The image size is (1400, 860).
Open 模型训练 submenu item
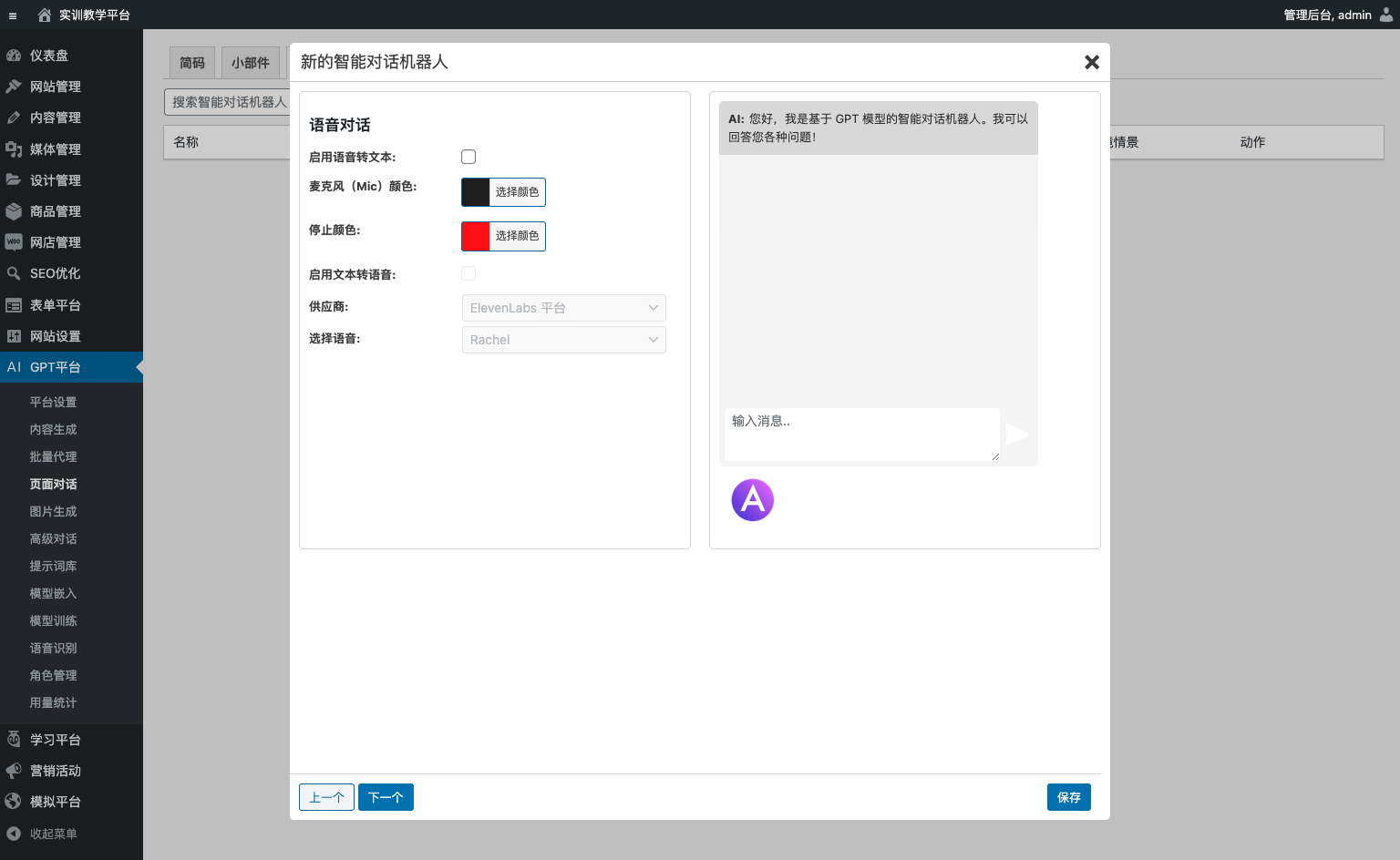[x=53, y=620]
